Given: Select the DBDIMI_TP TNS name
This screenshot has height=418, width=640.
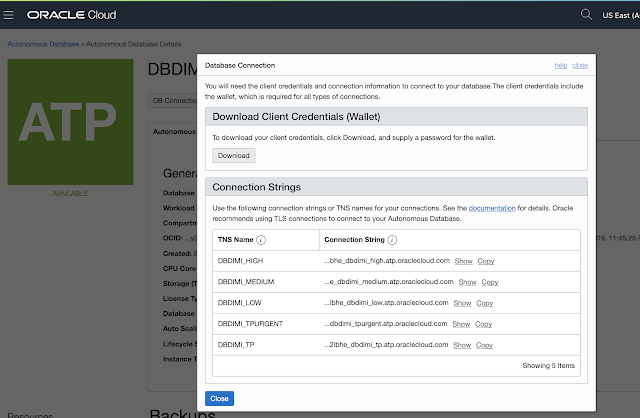Looking at the screenshot, I should [236, 345].
